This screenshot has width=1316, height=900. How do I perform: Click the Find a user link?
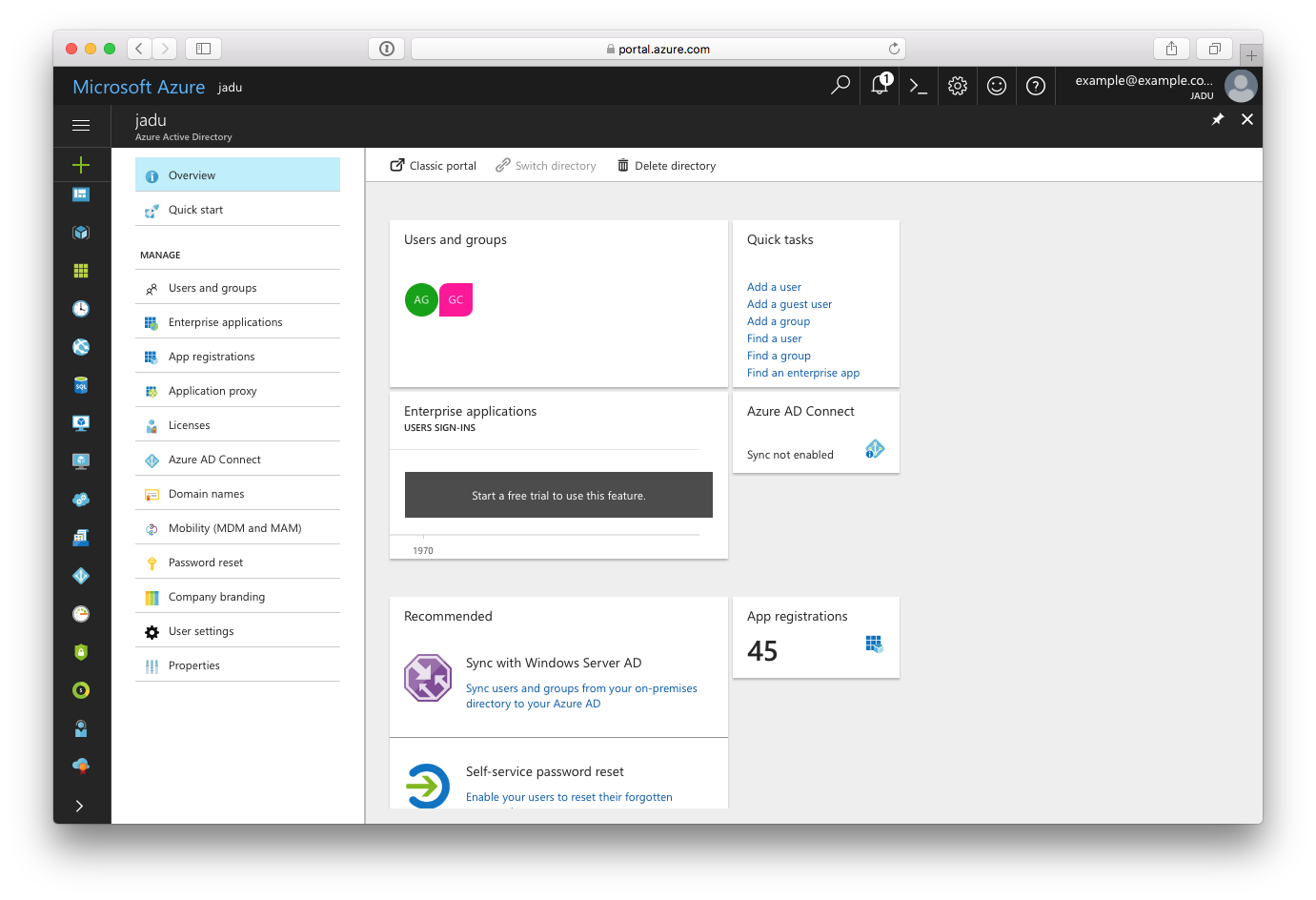pyautogui.click(x=774, y=338)
